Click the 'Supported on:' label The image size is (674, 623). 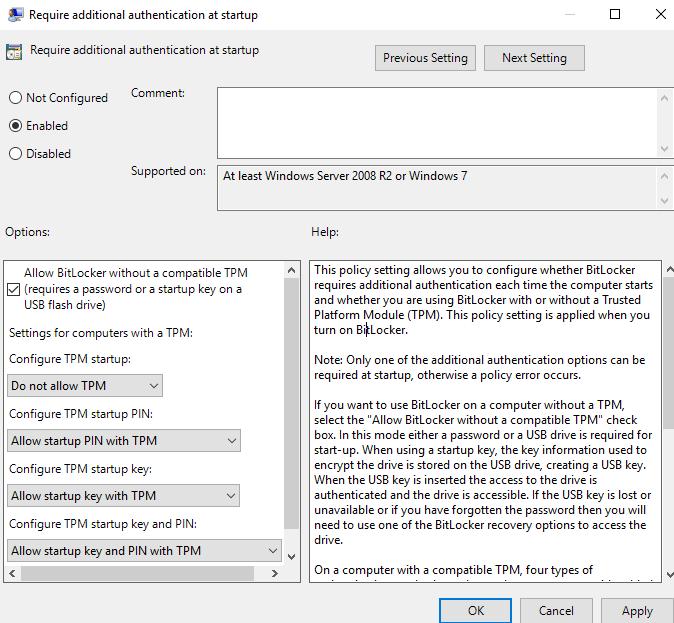pos(168,171)
